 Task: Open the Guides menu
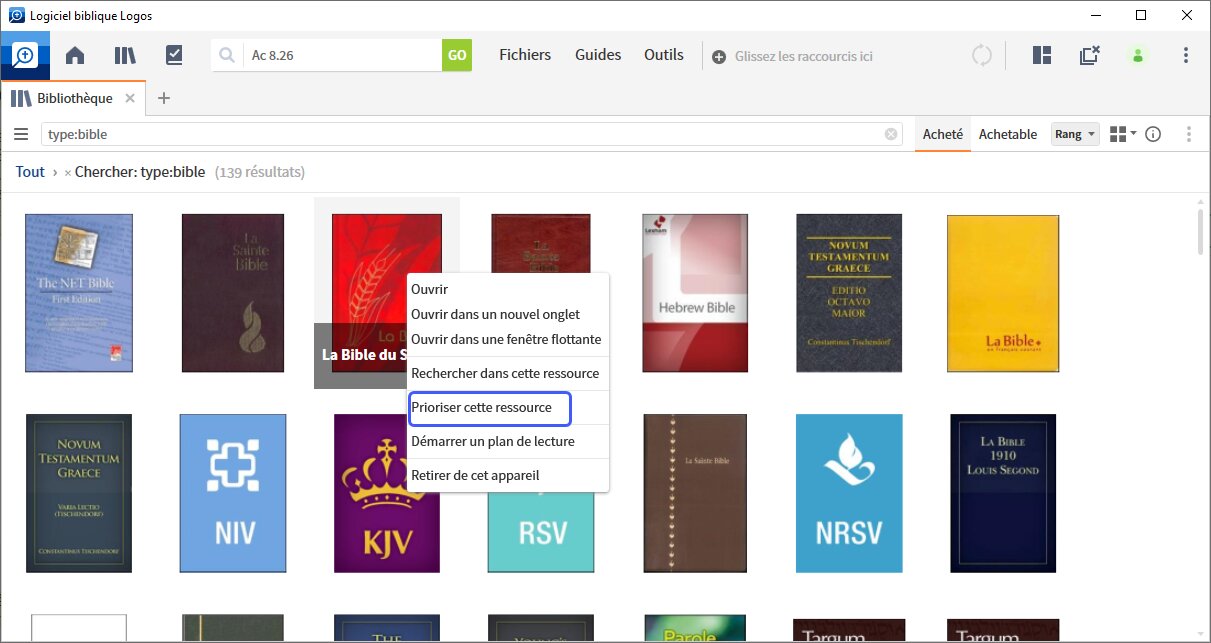598,55
